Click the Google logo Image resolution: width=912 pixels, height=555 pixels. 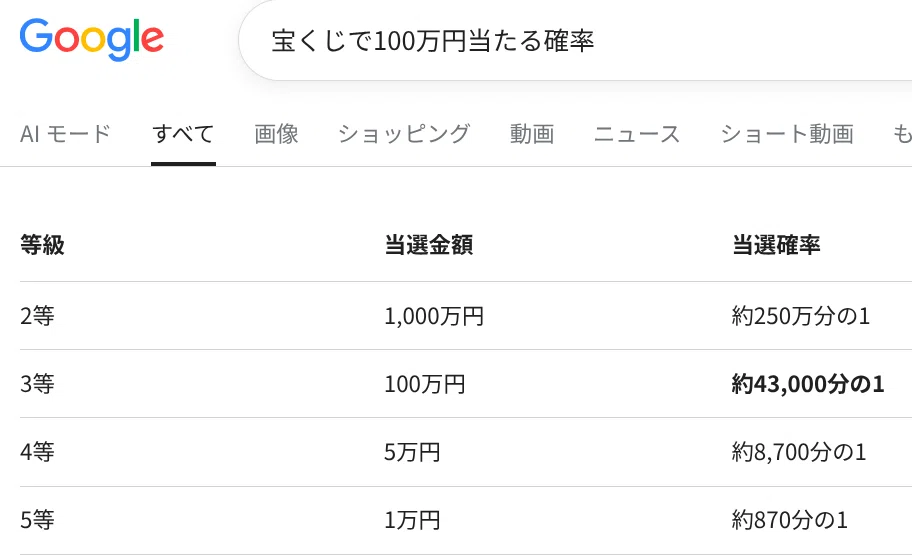pos(92,40)
